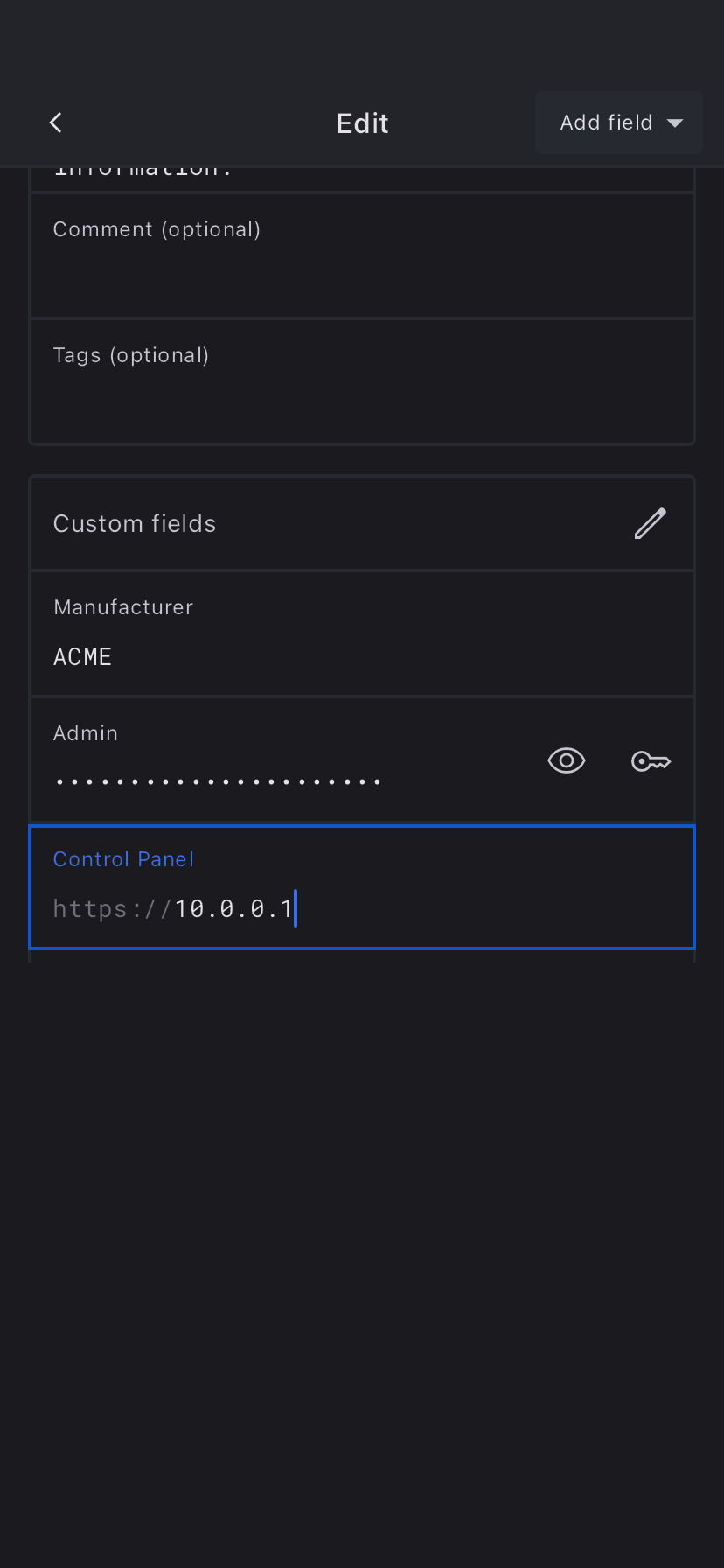Click the https:// prefix in Control Panel
Image resolution: width=724 pixels, height=1568 pixels.
(x=112, y=909)
